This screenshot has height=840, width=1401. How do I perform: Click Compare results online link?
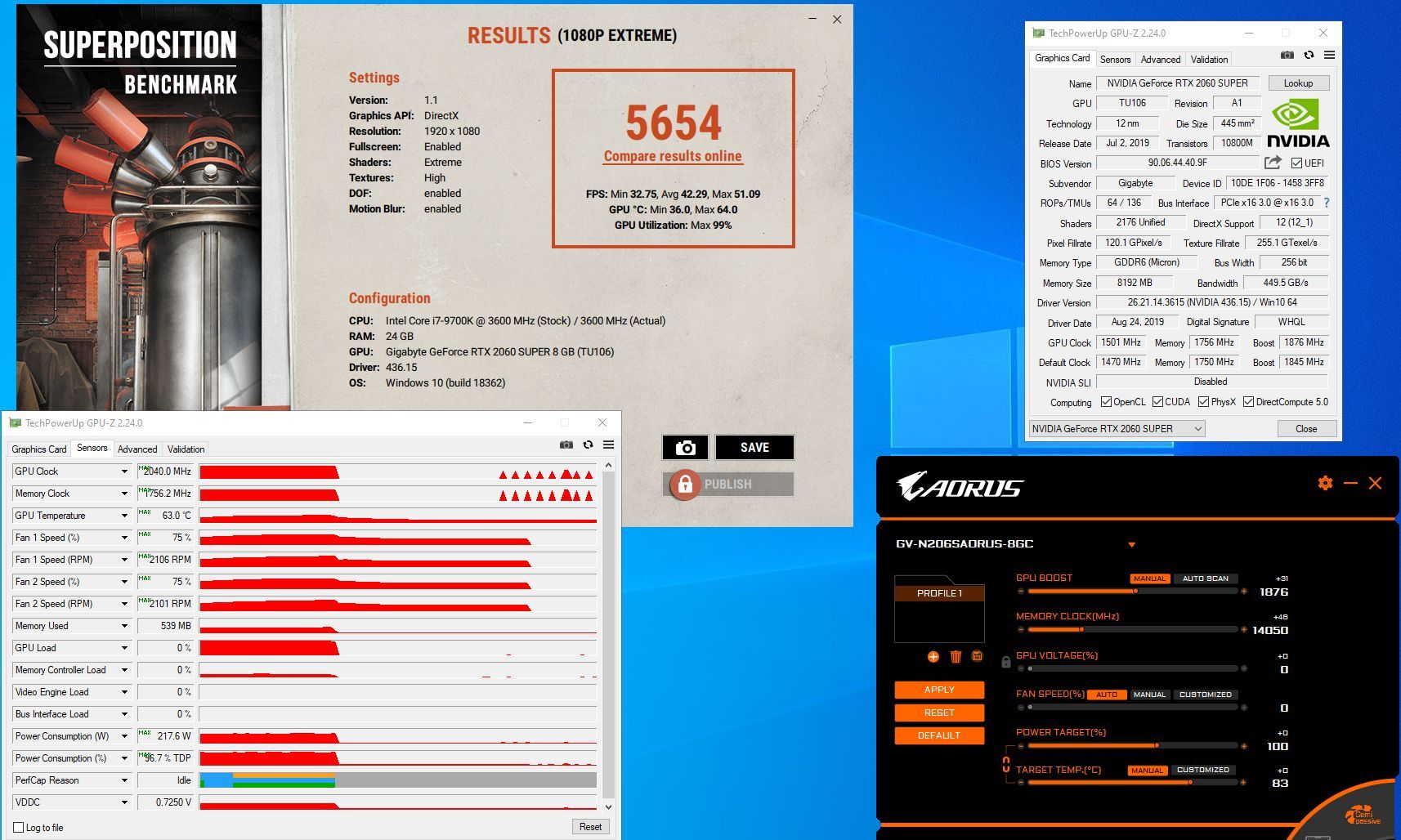coord(673,156)
